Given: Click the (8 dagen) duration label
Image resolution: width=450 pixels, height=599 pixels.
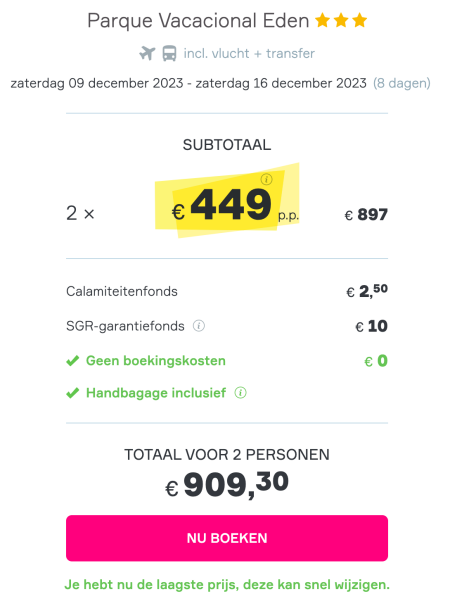Looking at the screenshot, I should (x=402, y=83).
